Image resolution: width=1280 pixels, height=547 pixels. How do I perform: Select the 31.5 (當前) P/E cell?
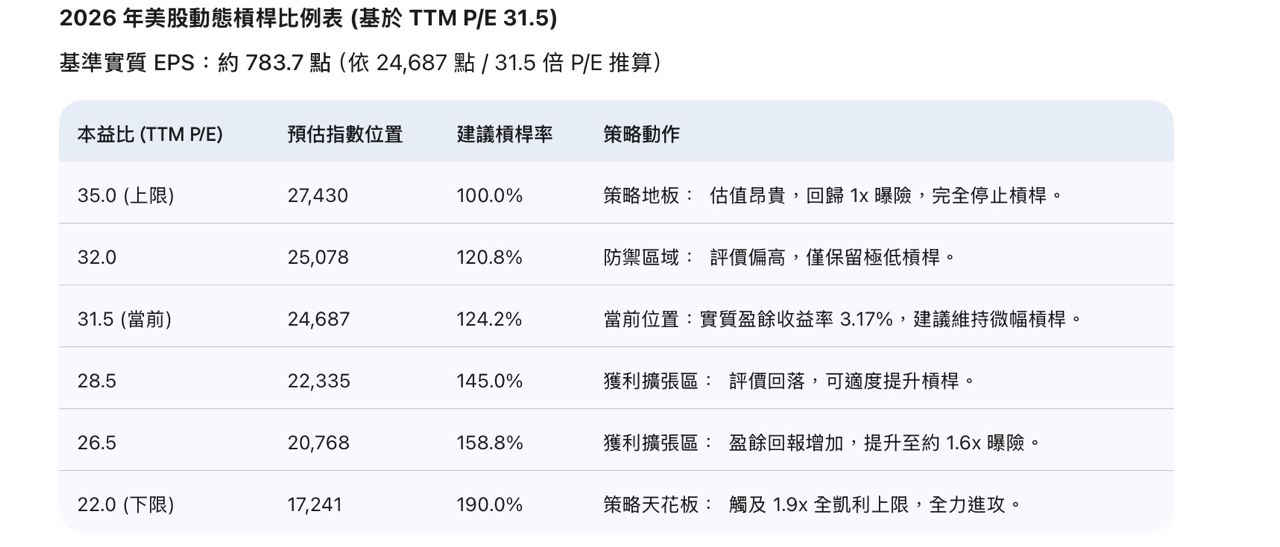click(125, 320)
